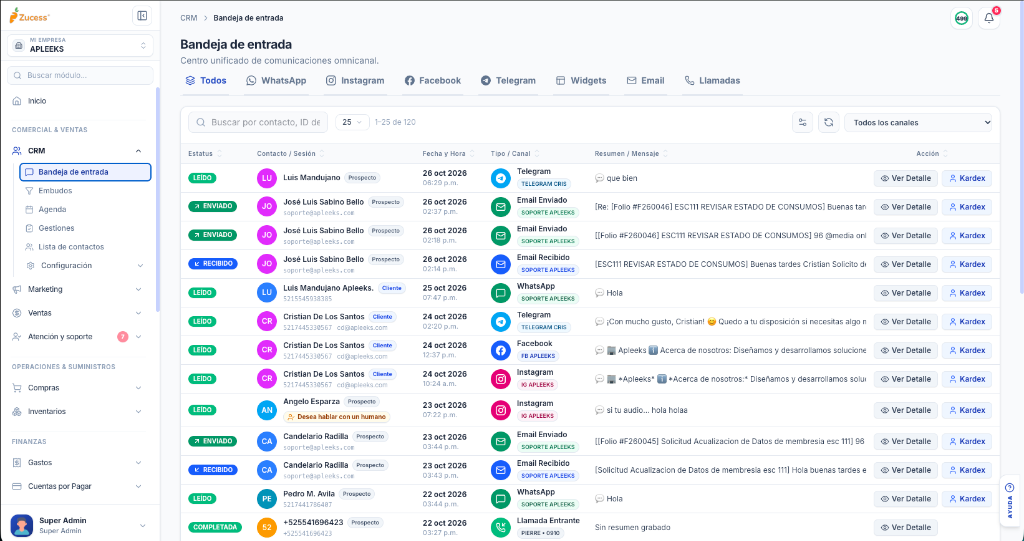Focus the Buscar por contacto search field
The height and width of the screenshot is (541, 1024).
[x=258, y=122]
